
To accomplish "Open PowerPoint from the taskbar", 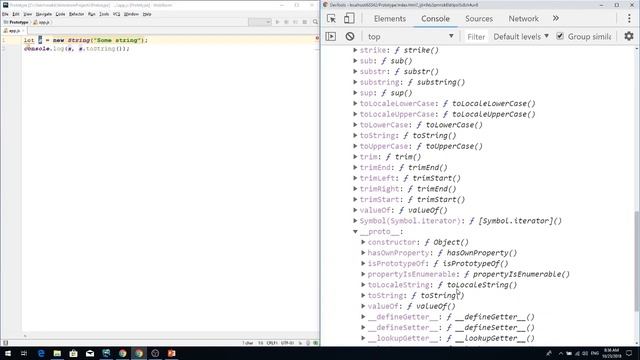I will pos(171,353).
